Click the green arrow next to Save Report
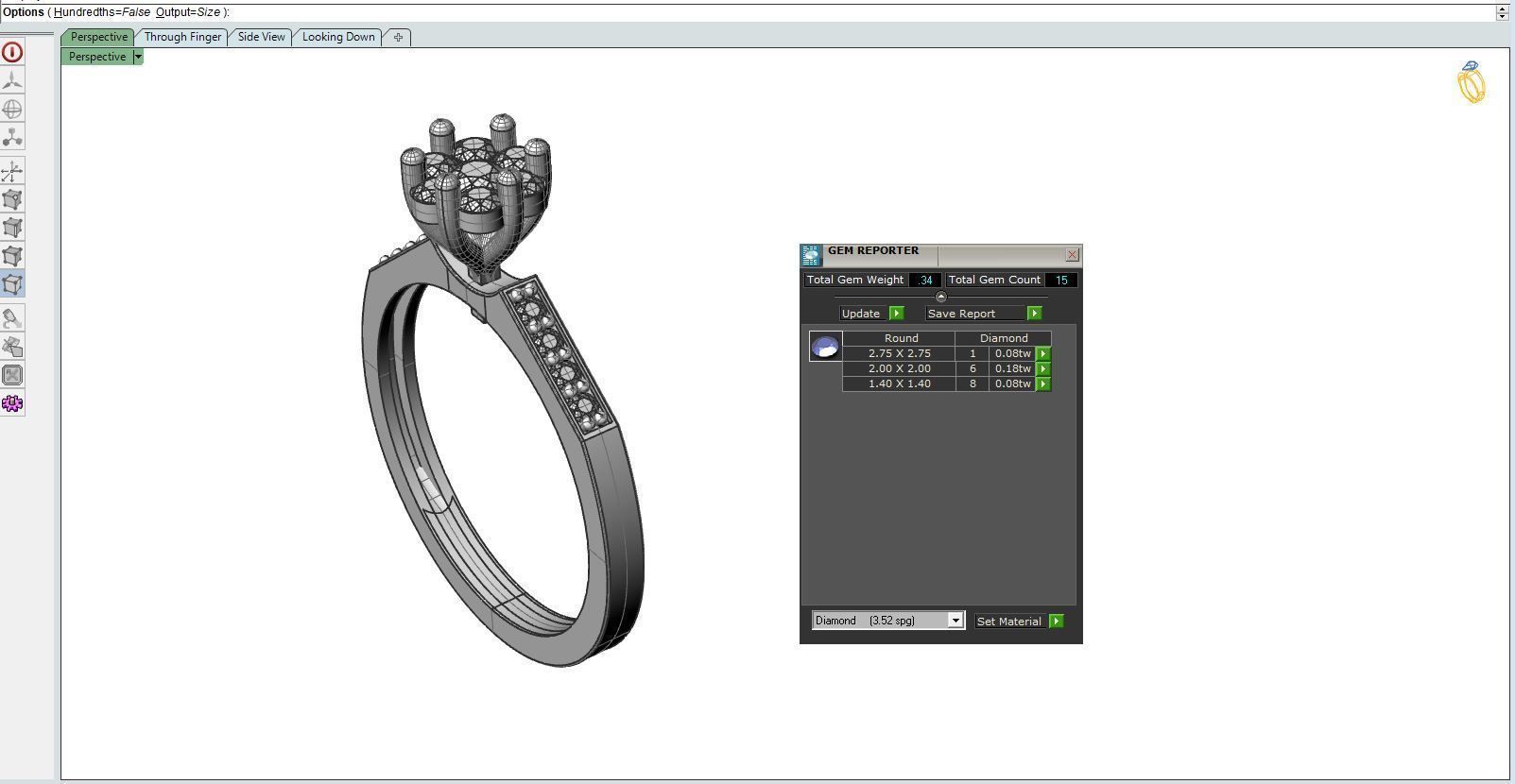 pos(1034,314)
